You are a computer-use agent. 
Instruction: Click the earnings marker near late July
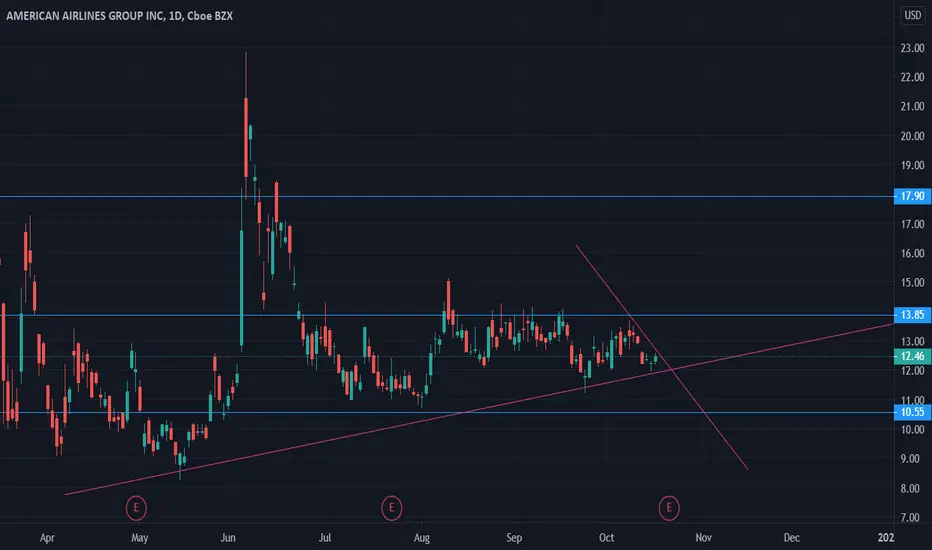[x=391, y=508]
